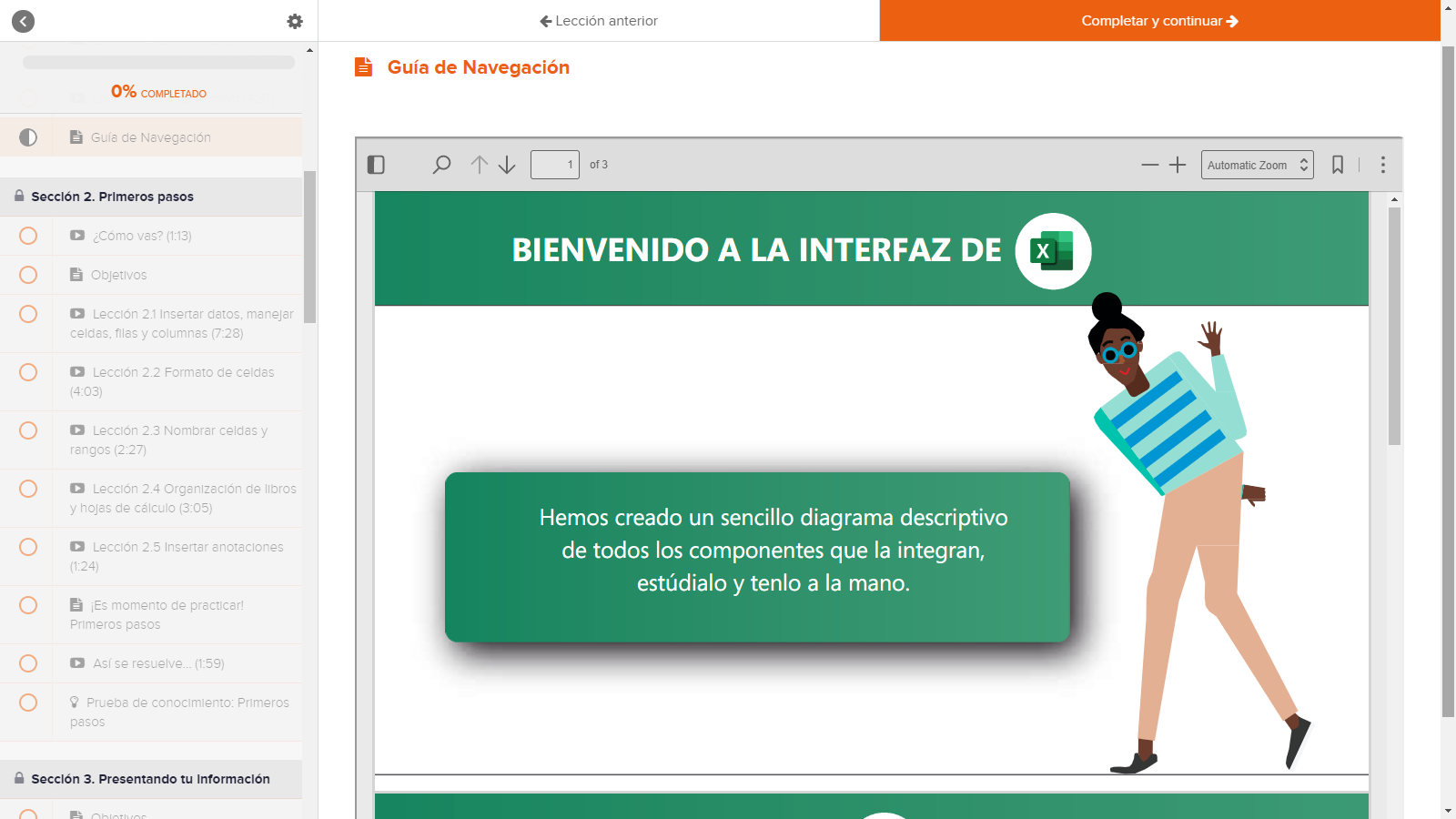Expand Sección 2. Primeros pasos header
1456x819 pixels.
[151, 197]
